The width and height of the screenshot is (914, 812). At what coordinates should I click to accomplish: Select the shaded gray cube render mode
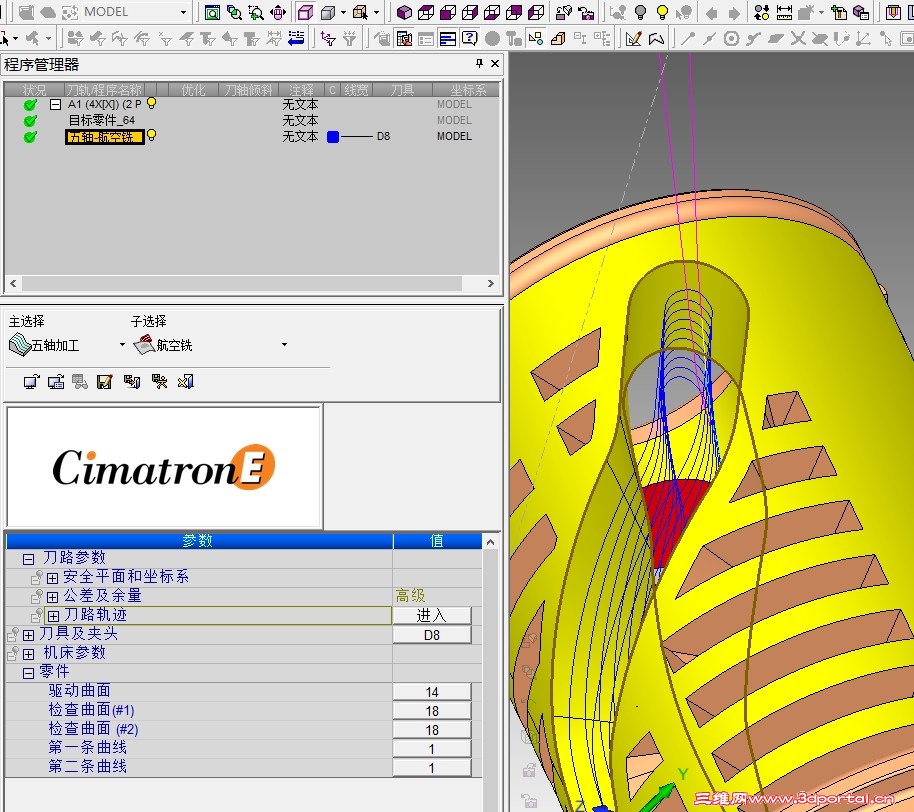click(328, 12)
